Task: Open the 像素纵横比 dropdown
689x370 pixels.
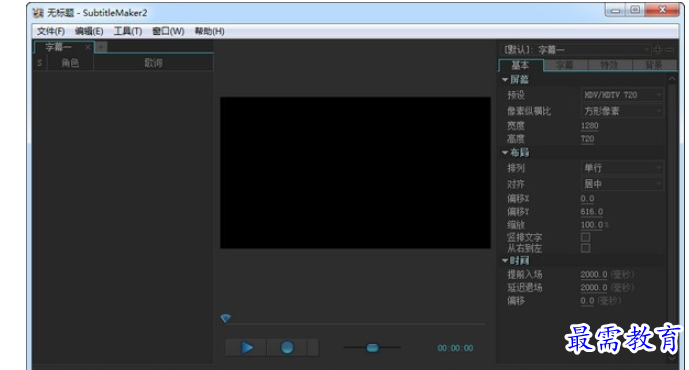Action: pos(622,111)
